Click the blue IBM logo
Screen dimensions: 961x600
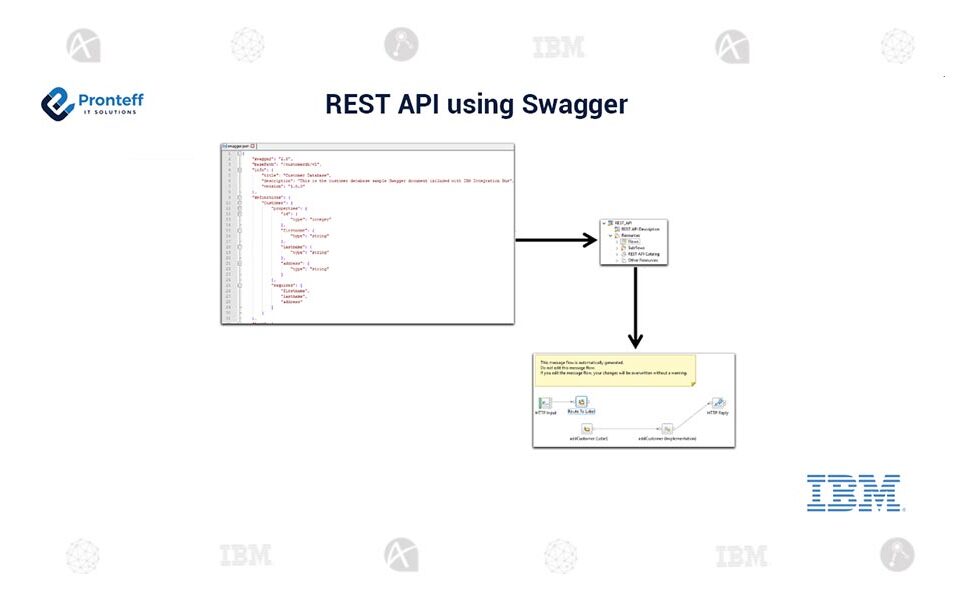pyautogui.click(x=855, y=493)
